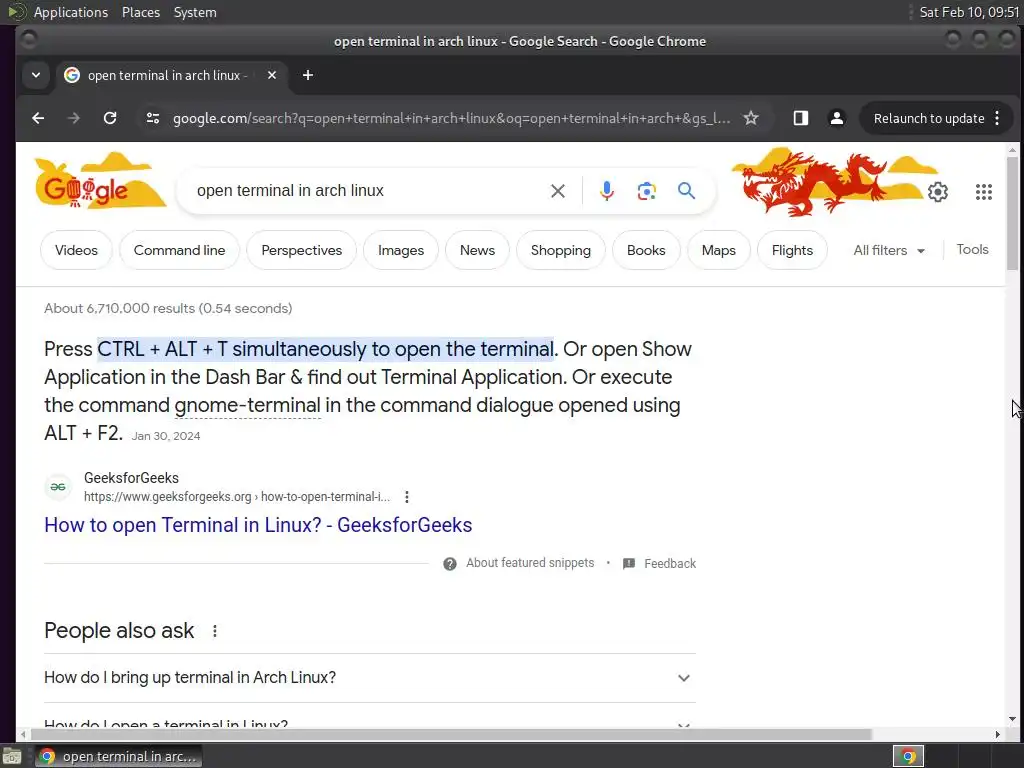This screenshot has width=1024, height=768.
Task: Click the date and time clock
Action: click(x=968, y=12)
